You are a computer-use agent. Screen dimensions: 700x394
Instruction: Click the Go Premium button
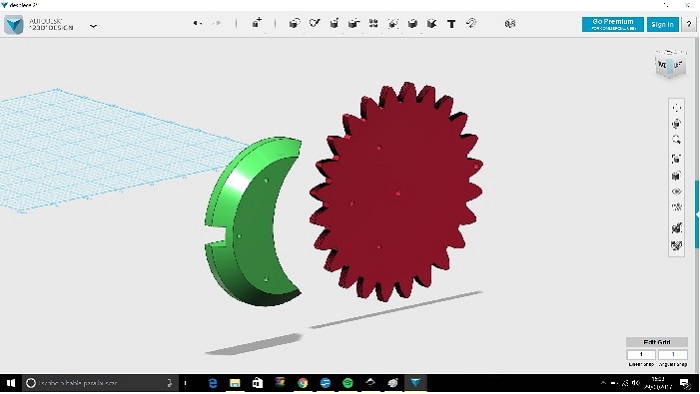pyautogui.click(x=612, y=24)
